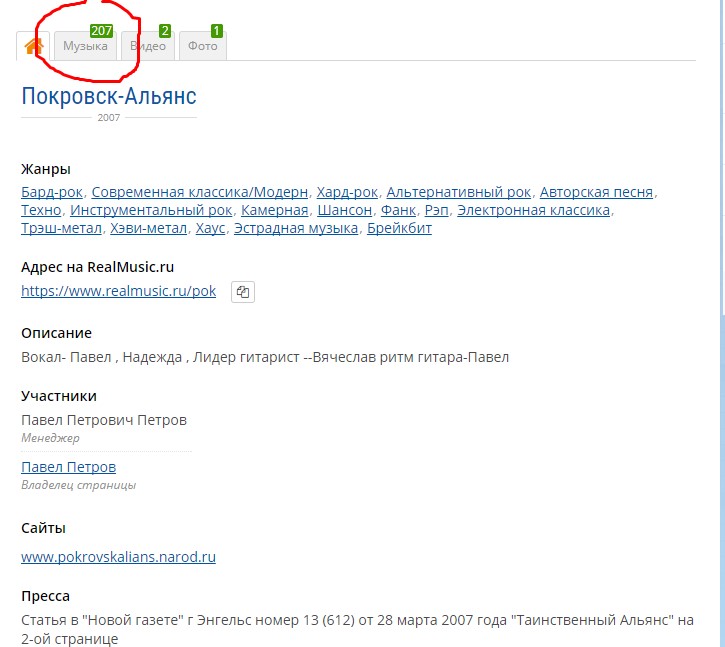Copy the RealMusic address with copy icon
The width and height of the screenshot is (725, 647).
pyautogui.click(x=243, y=292)
